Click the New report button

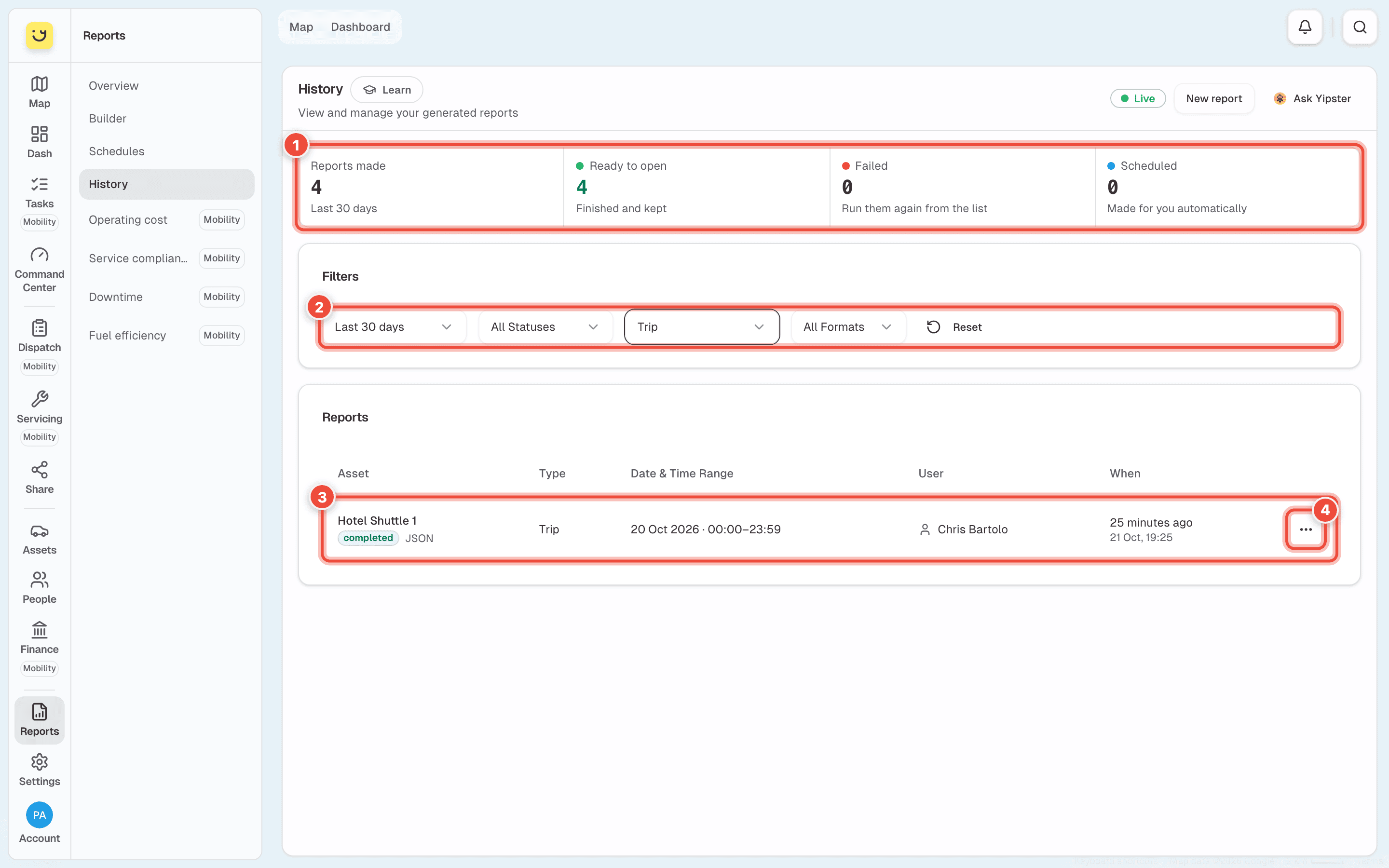1214,98
